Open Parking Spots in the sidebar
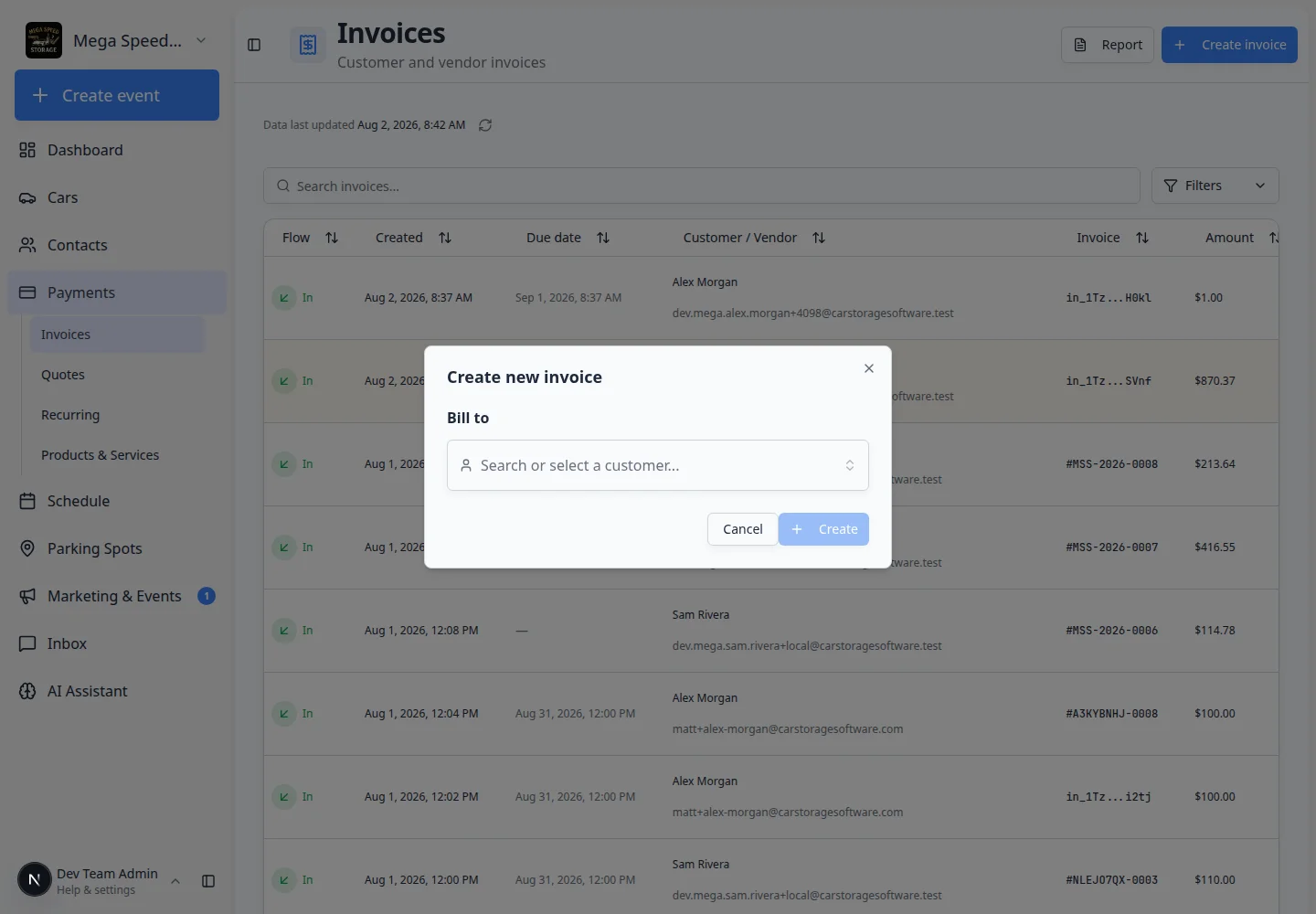Viewport: 1316px width, 914px height. (117, 548)
